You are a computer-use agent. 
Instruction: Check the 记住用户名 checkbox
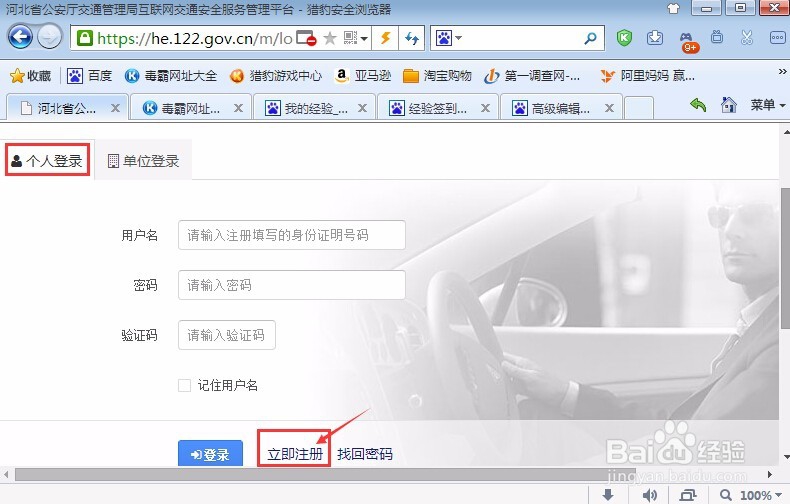(184, 386)
